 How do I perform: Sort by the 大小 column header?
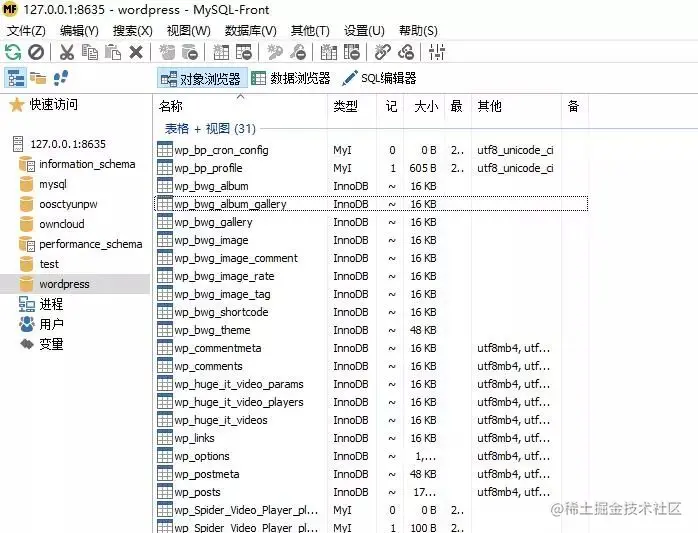coord(424,106)
